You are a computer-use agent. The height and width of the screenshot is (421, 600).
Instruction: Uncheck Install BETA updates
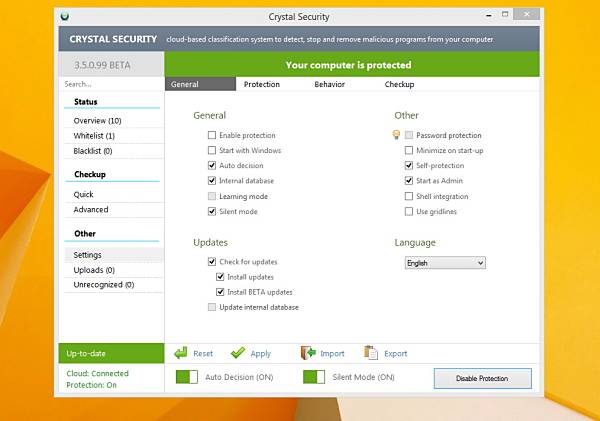(x=220, y=292)
